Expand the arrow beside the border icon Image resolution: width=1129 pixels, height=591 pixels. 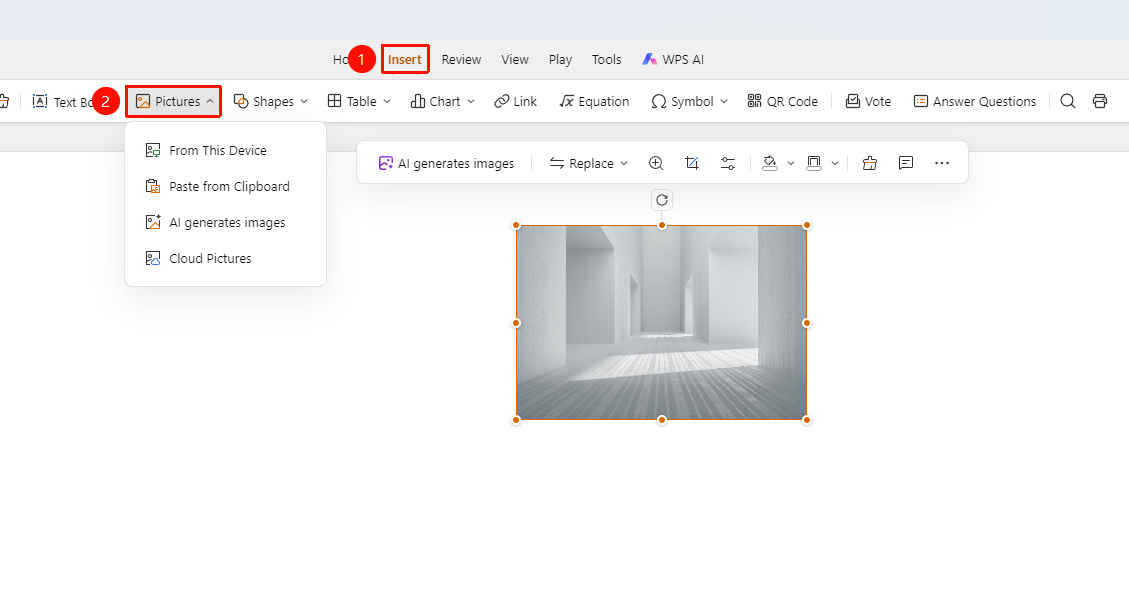[835, 163]
